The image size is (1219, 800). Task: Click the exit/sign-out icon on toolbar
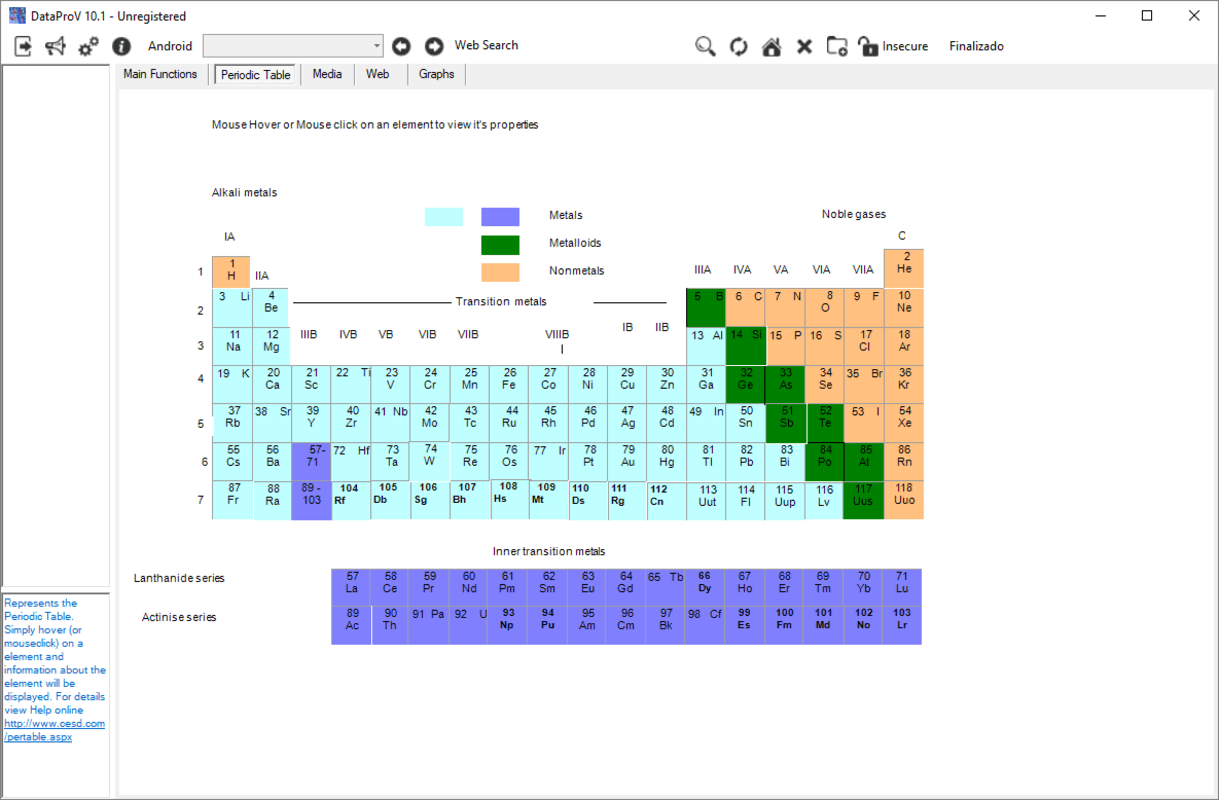pyautogui.click(x=22, y=46)
